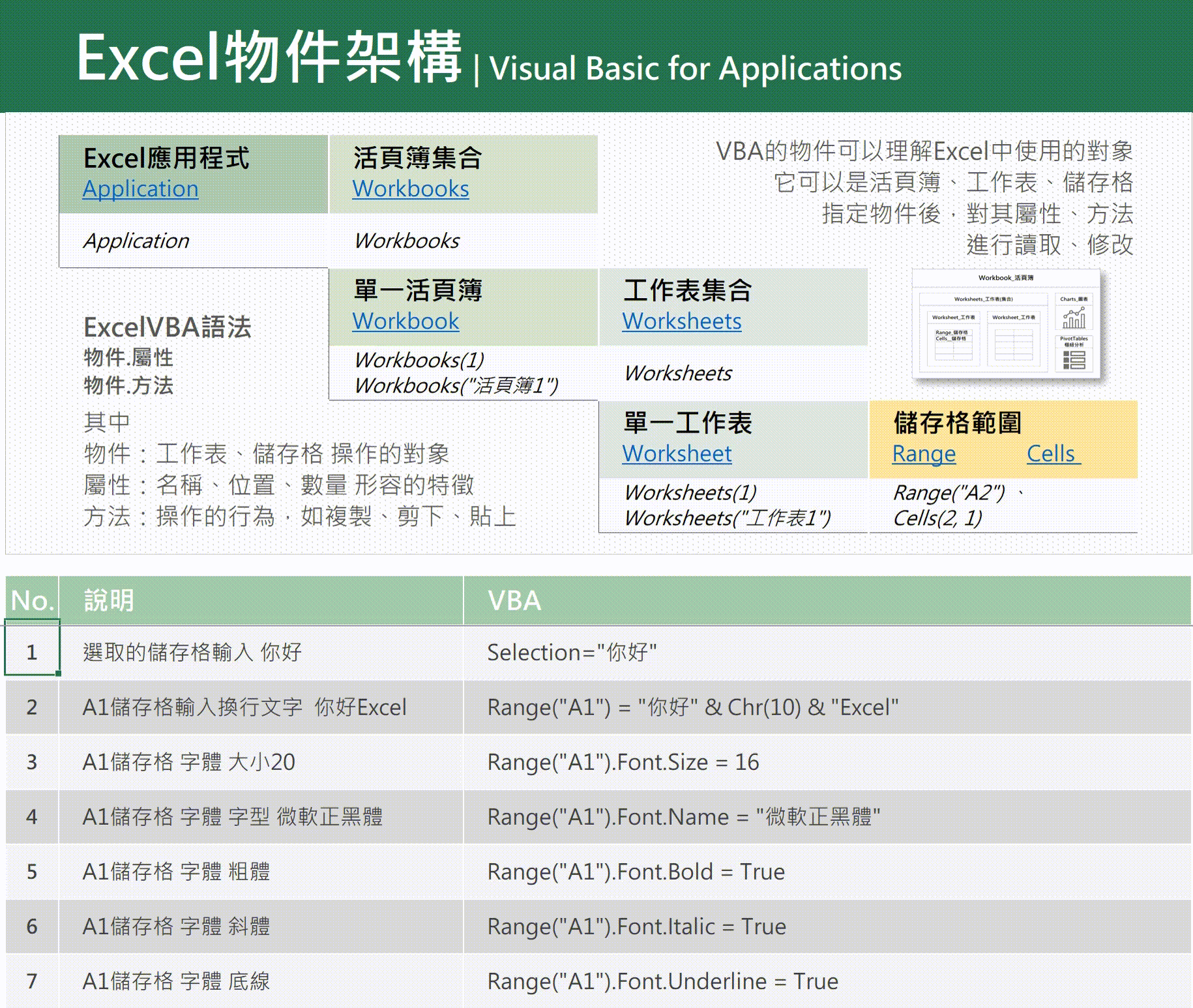Screen dimensions: 1193x1008
Task: Click the Workbooks collection link
Action: pyautogui.click(x=410, y=189)
